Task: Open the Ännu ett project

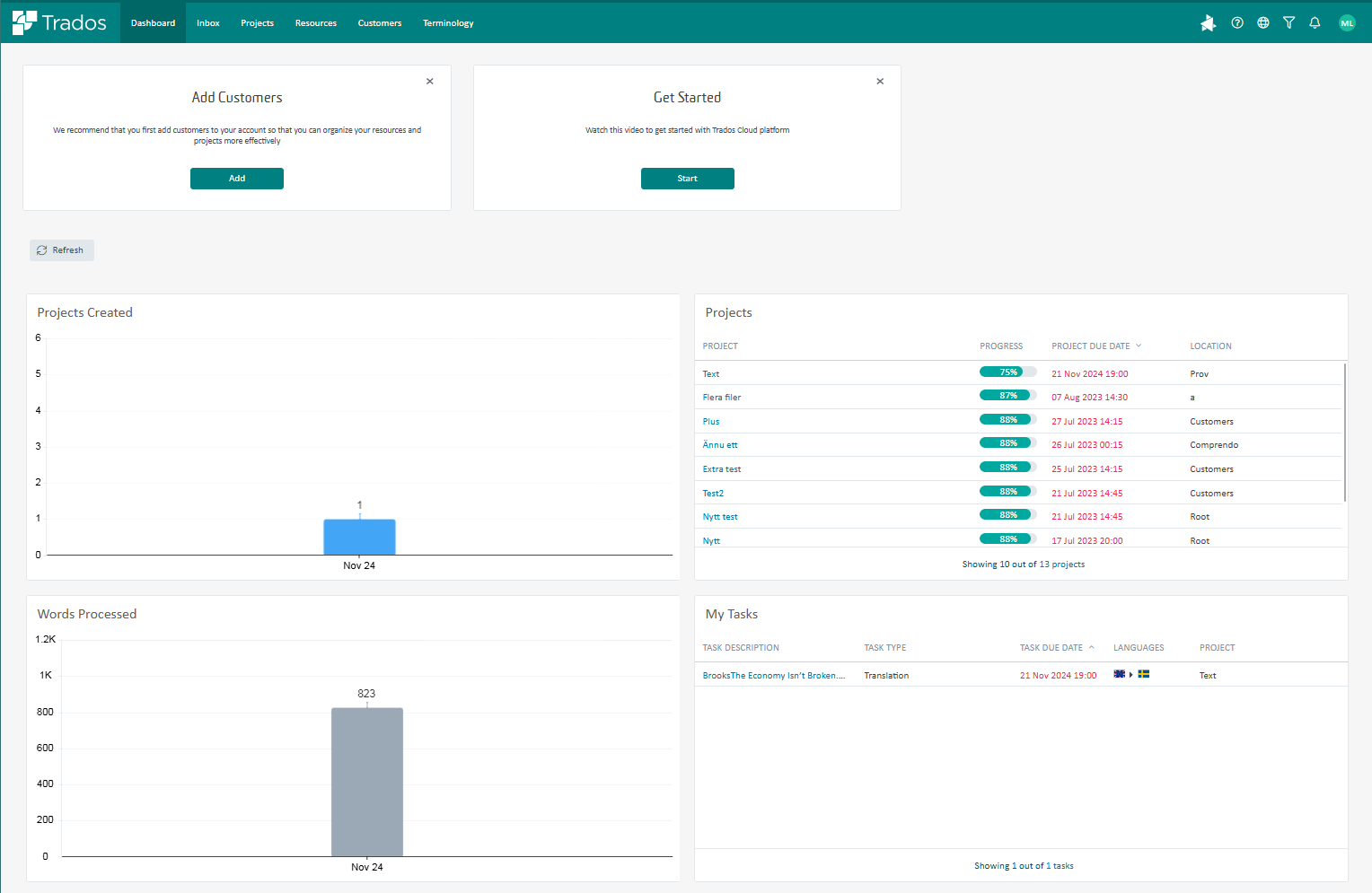Action: tap(720, 445)
